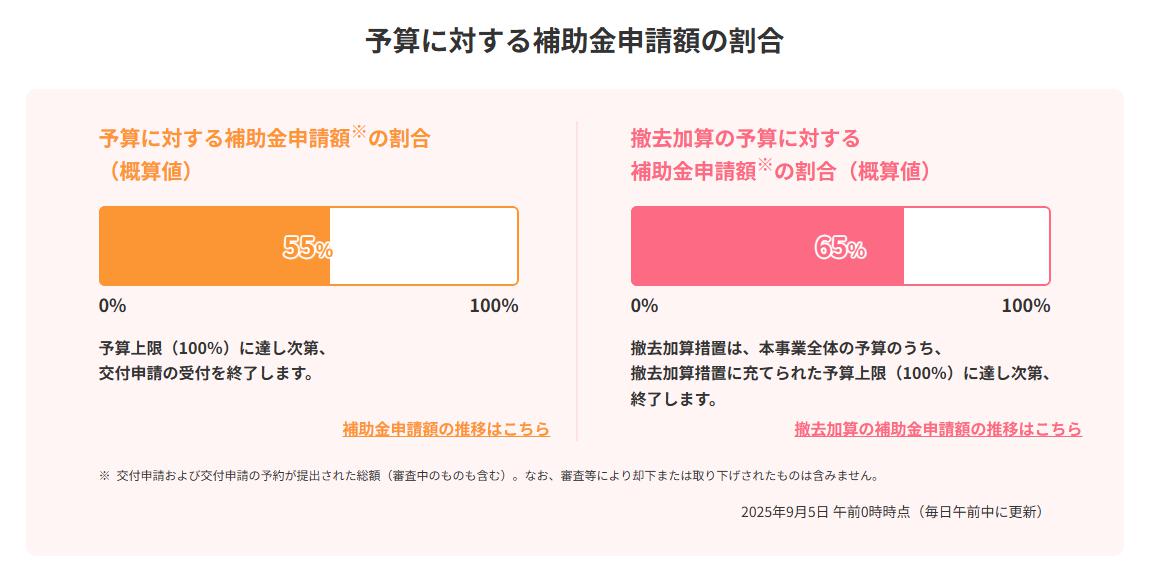Click the 100% label under the orange bar
Viewport: 1160px width, 575px height.
(x=494, y=306)
